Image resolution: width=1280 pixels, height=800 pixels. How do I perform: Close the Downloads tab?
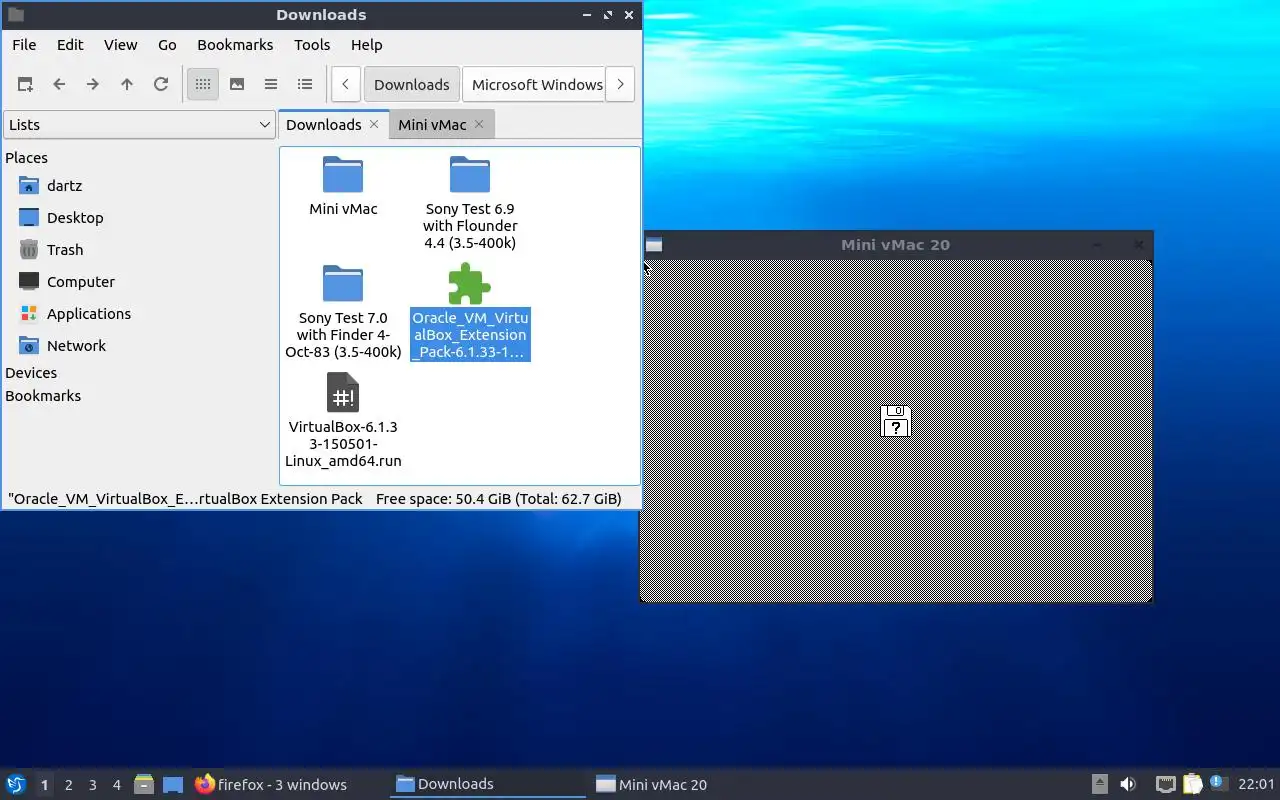[x=374, y=124]
